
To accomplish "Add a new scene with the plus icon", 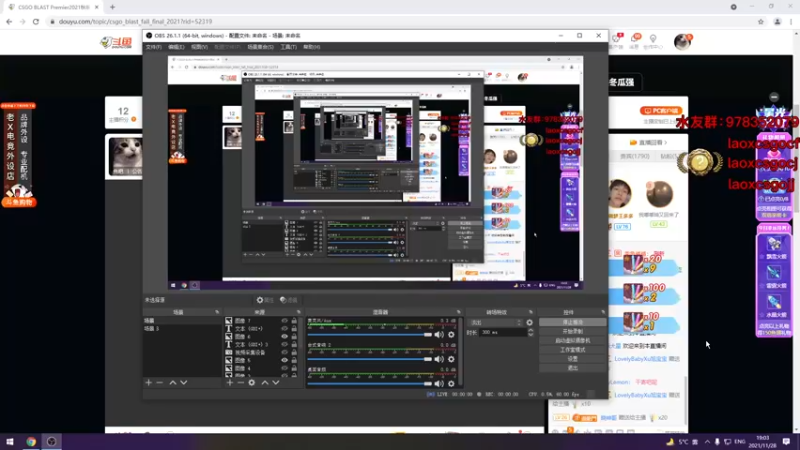I will click(148, 383).
